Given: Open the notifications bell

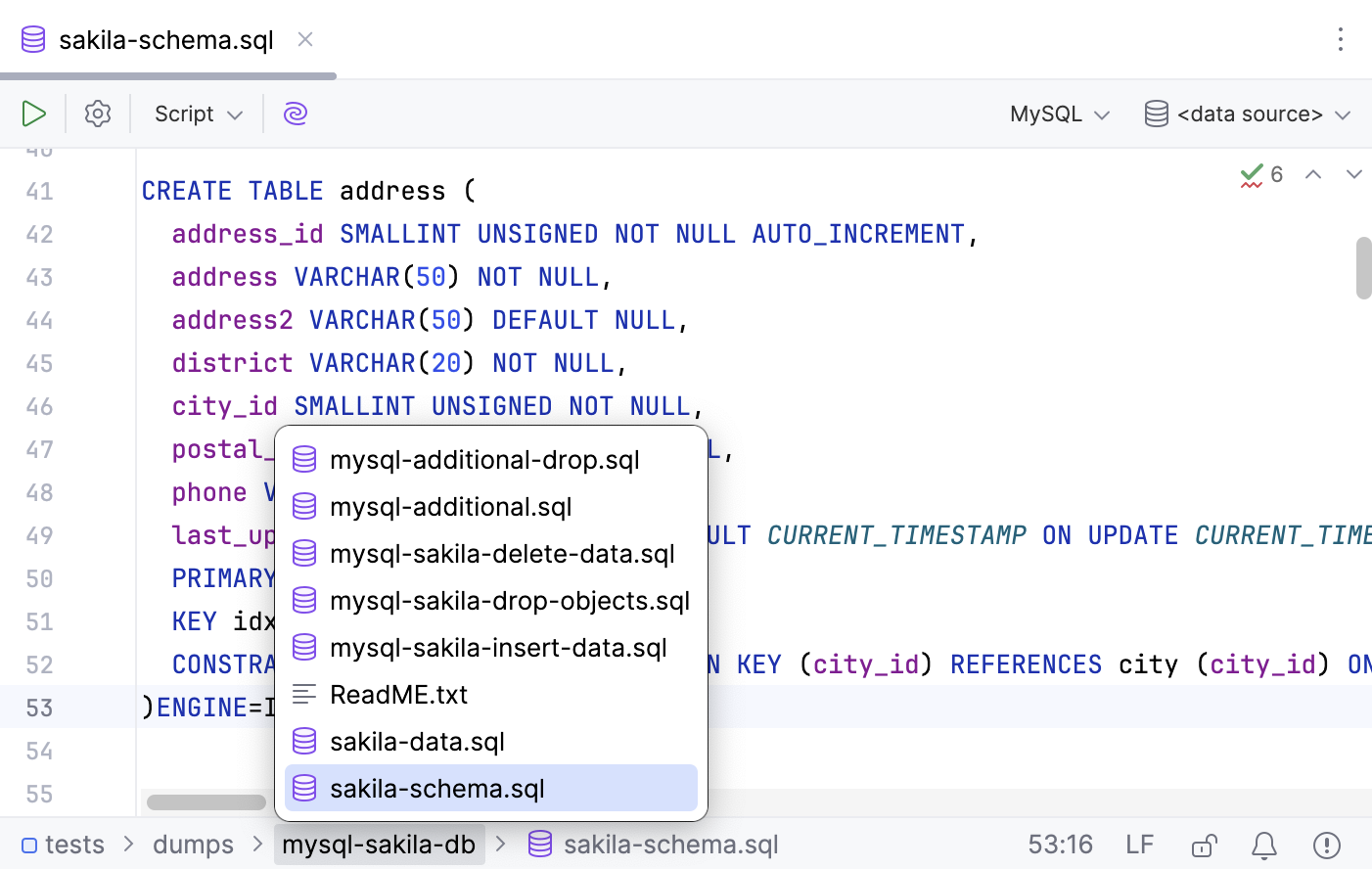Looking at the screenshot, I should (x=1264, y=845).
